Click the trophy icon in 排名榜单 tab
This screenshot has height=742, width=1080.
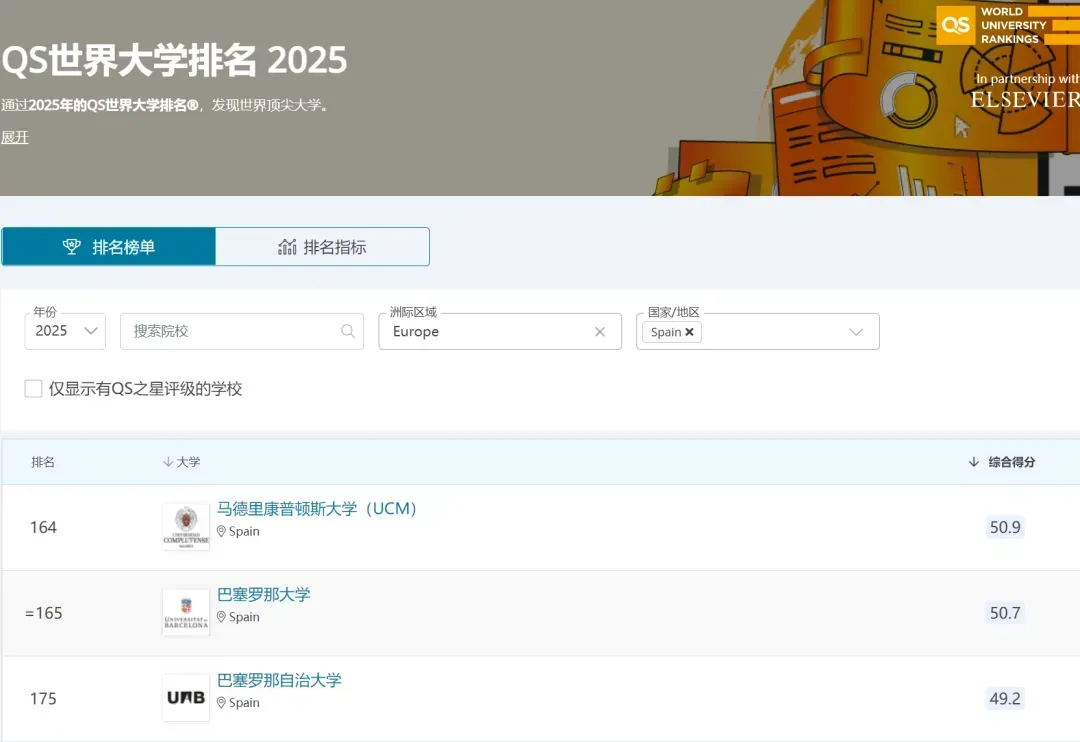(x=72, y=247)
